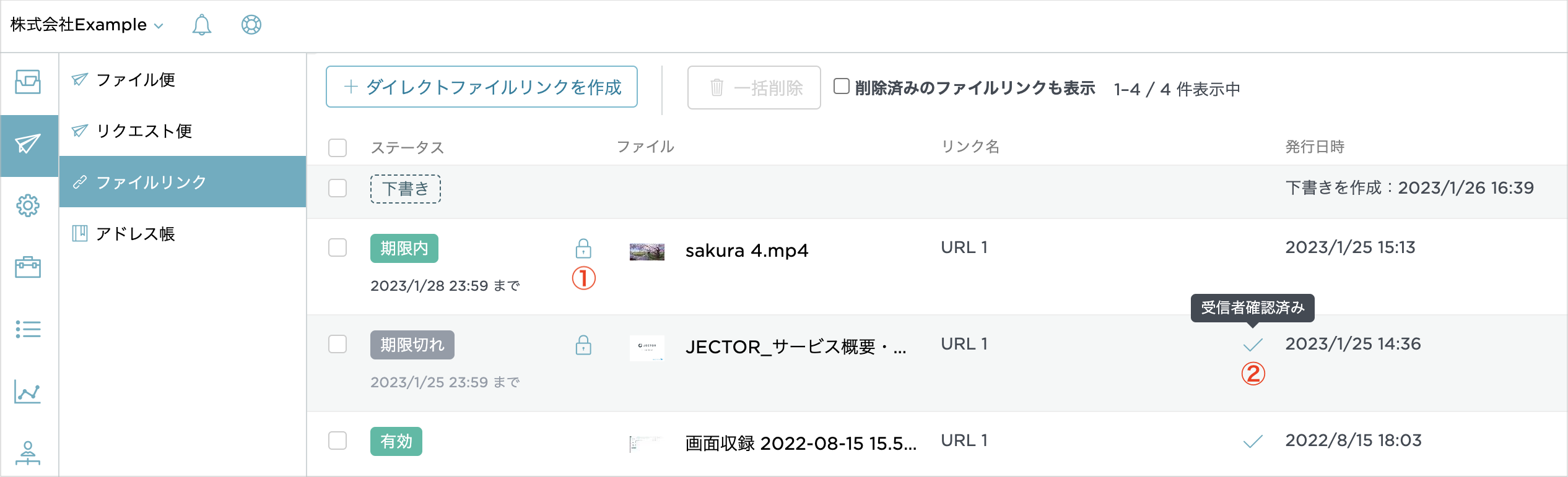This screenshot has width=1568, height=477.
Task: Check the checkbox on the sakura 4.mp4 row
Action: (x=338, y=249)
